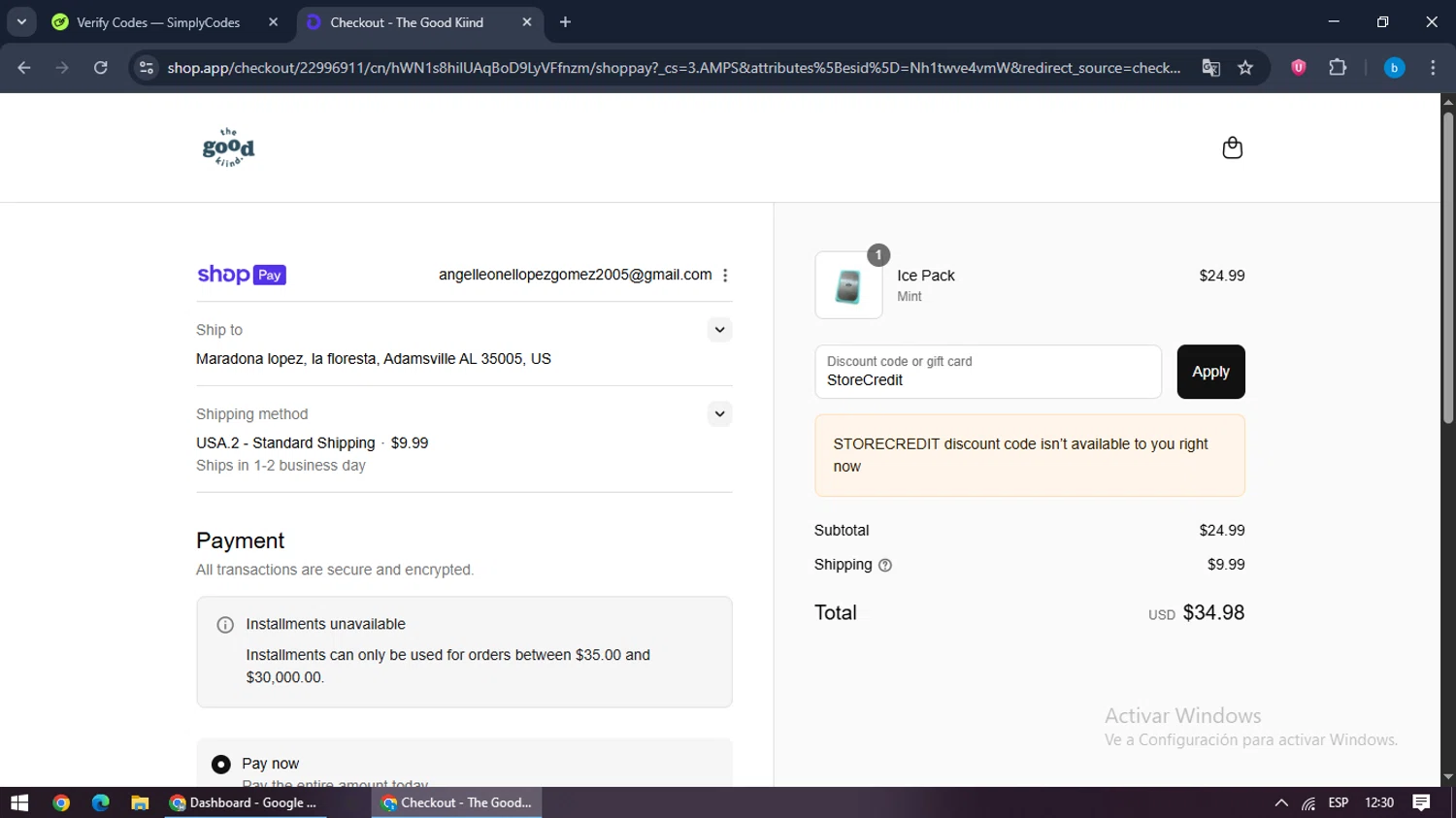Select Checkout - The Good taskbar window

[456, 802]
